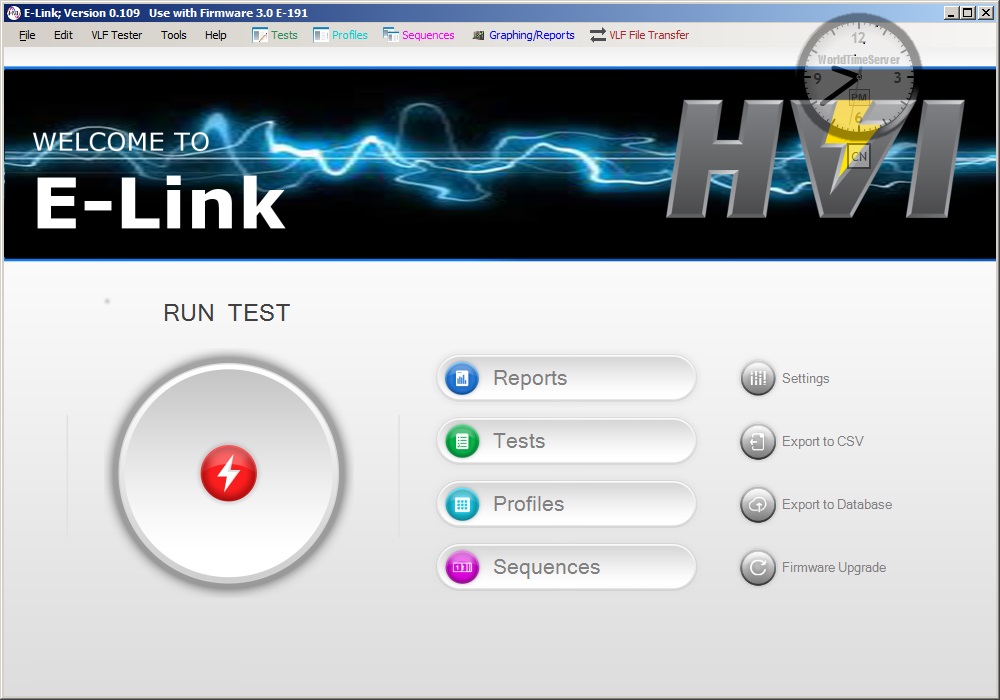
Task: Open the Edit menu
Action: pyautogui.click(x=63, y=35)
